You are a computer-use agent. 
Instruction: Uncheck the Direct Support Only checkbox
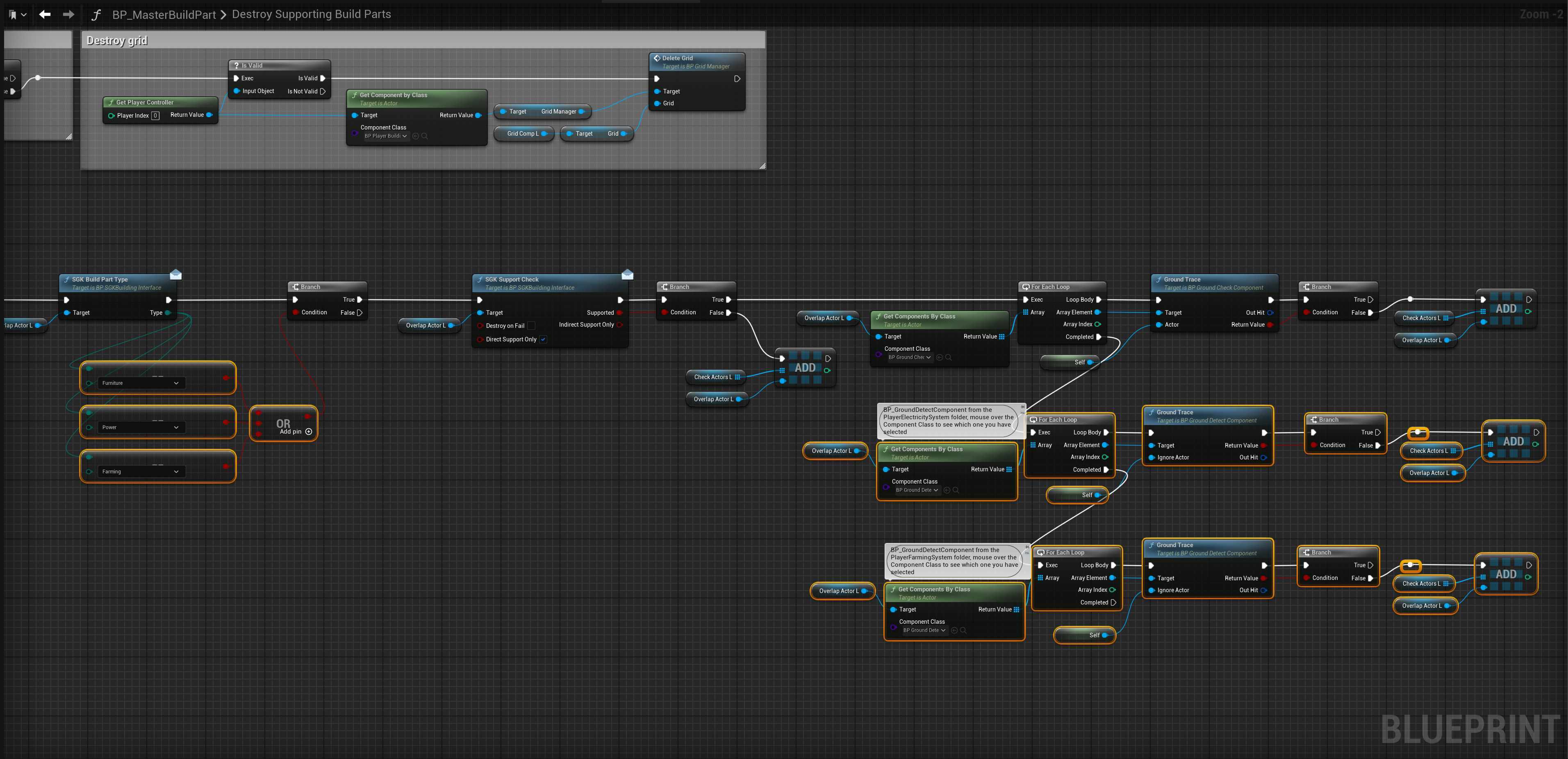pyautogui.click(x=543, y=340)
